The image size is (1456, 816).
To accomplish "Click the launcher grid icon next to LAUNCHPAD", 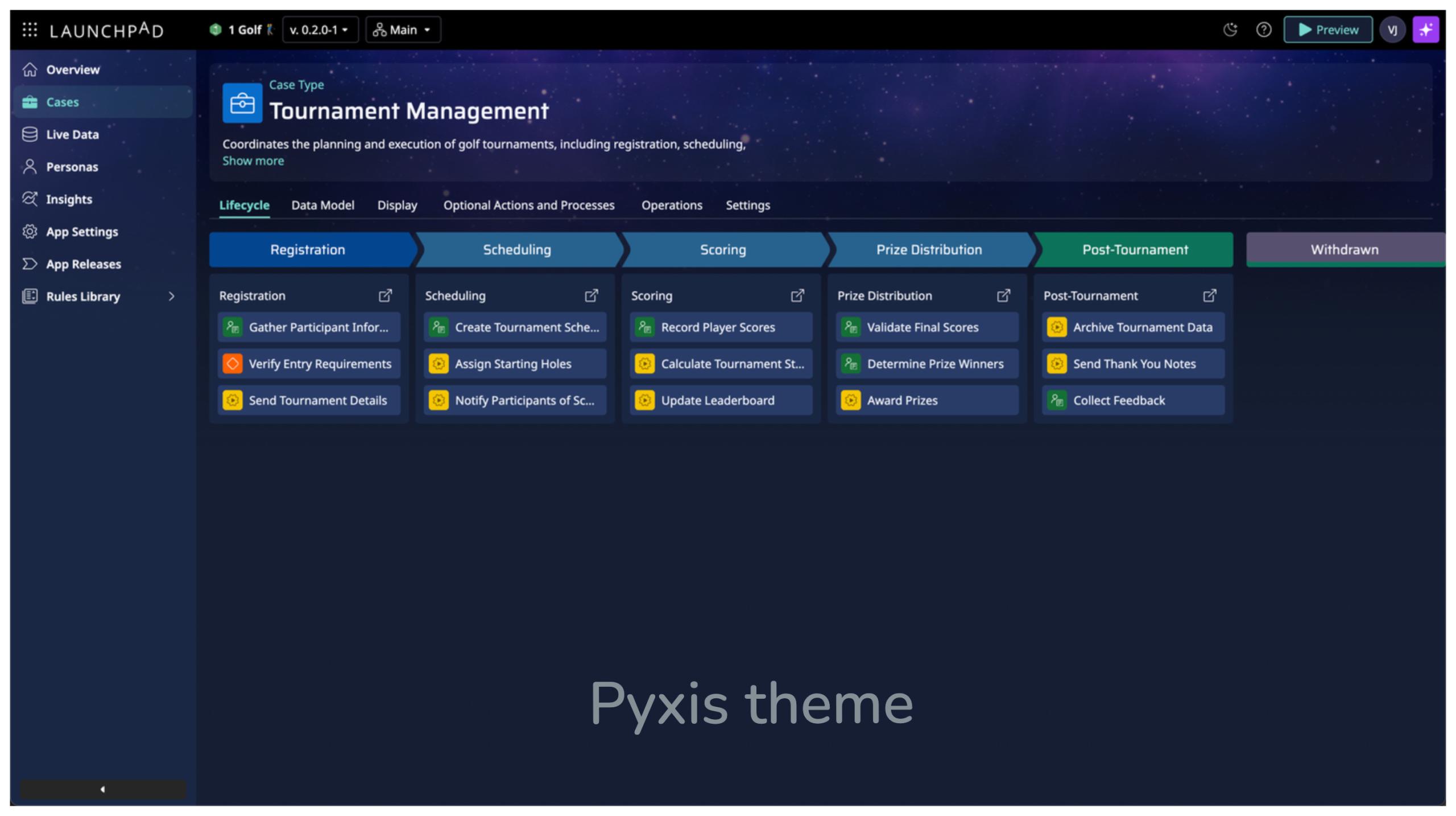I will 29,30.
